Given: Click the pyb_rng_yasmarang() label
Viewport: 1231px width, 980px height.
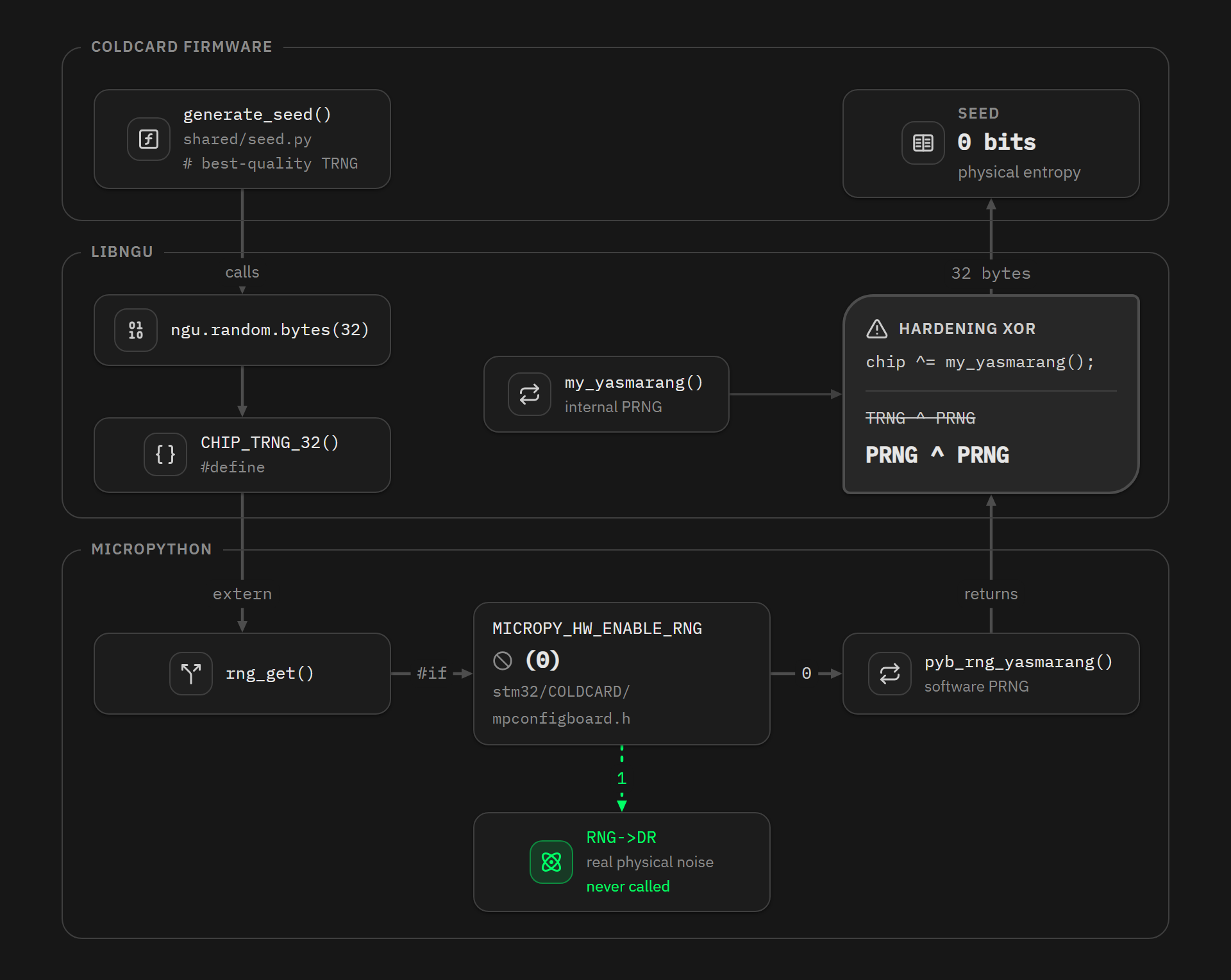Looking at the screenshot, I should [x=1018, y=662].
